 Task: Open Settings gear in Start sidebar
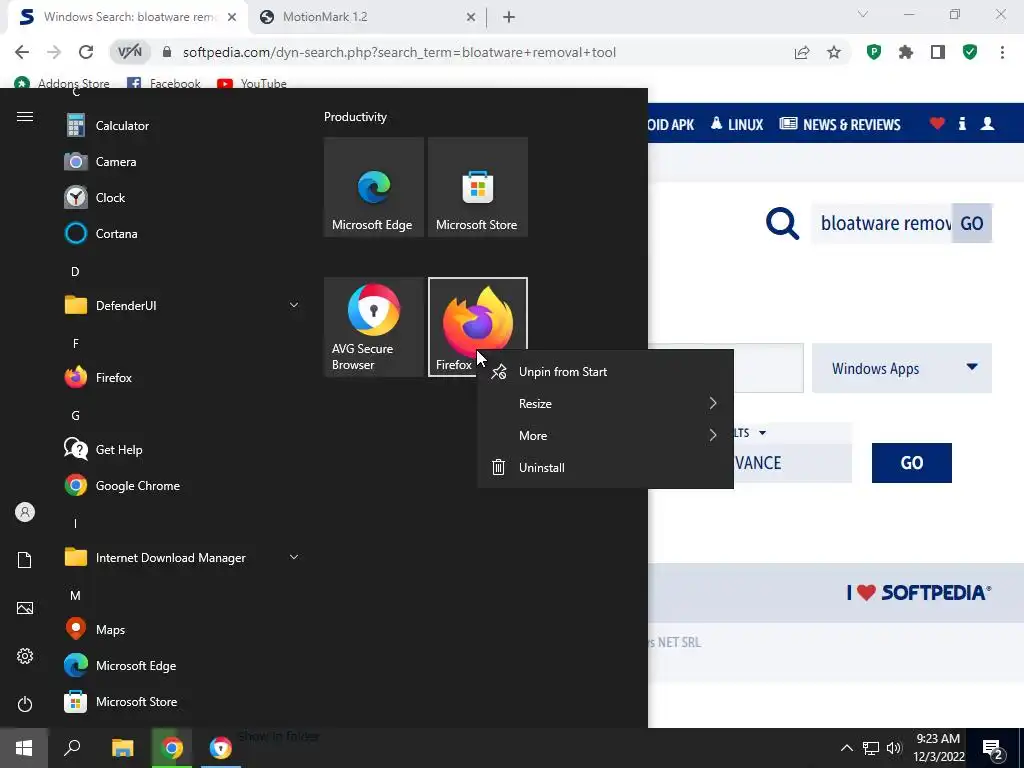pos(25,656)
